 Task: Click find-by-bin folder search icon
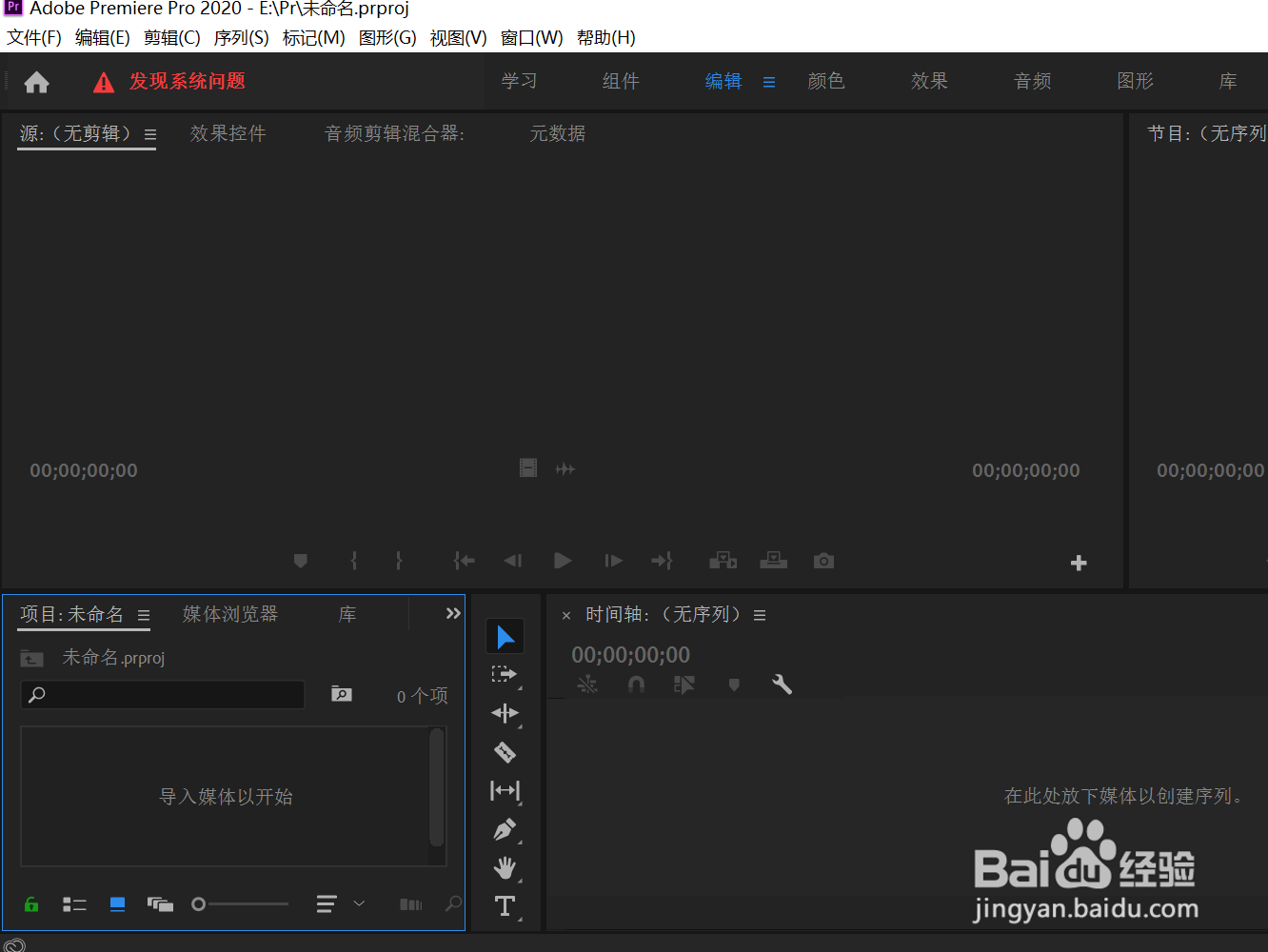pyautogui.click(x=342, y=694)
